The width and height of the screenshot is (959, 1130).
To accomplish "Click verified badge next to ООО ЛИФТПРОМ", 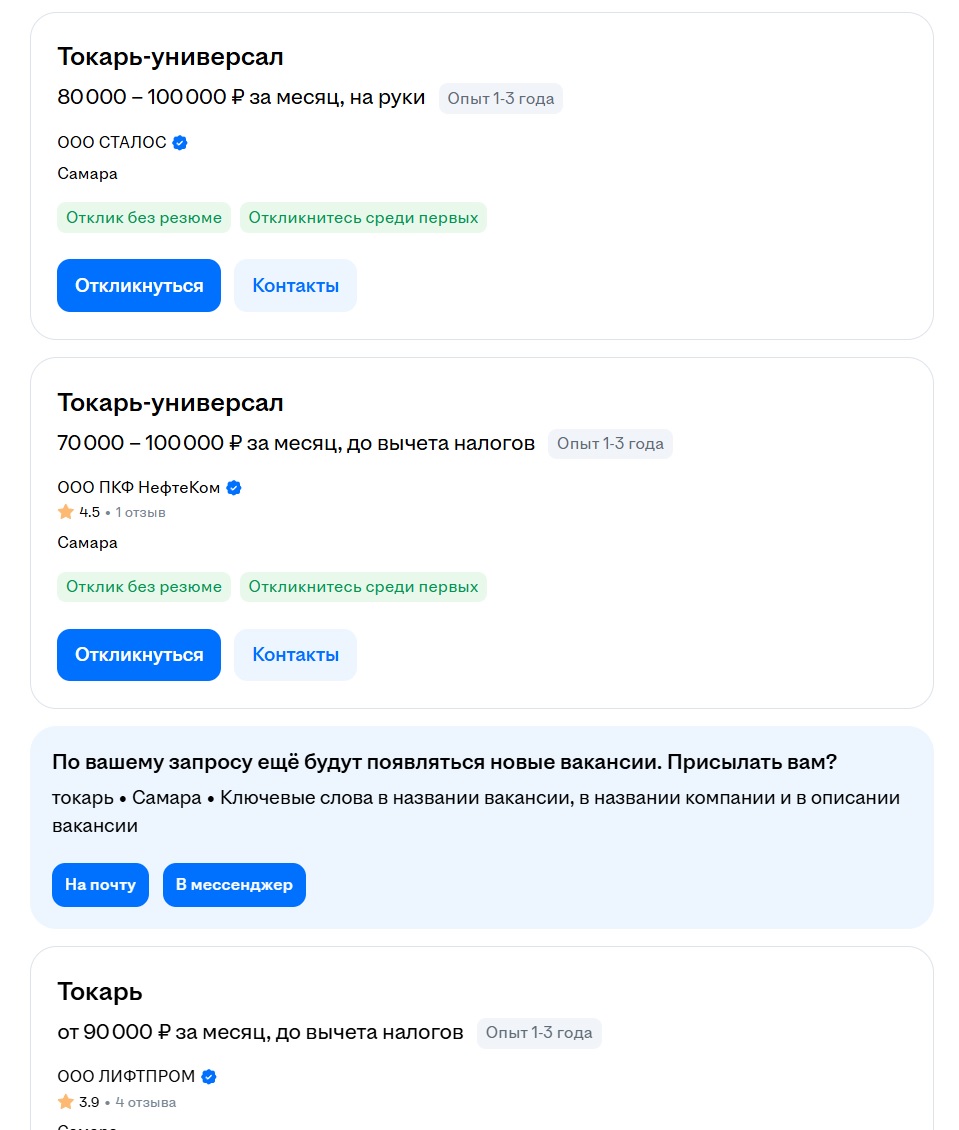I will 209,1077.
